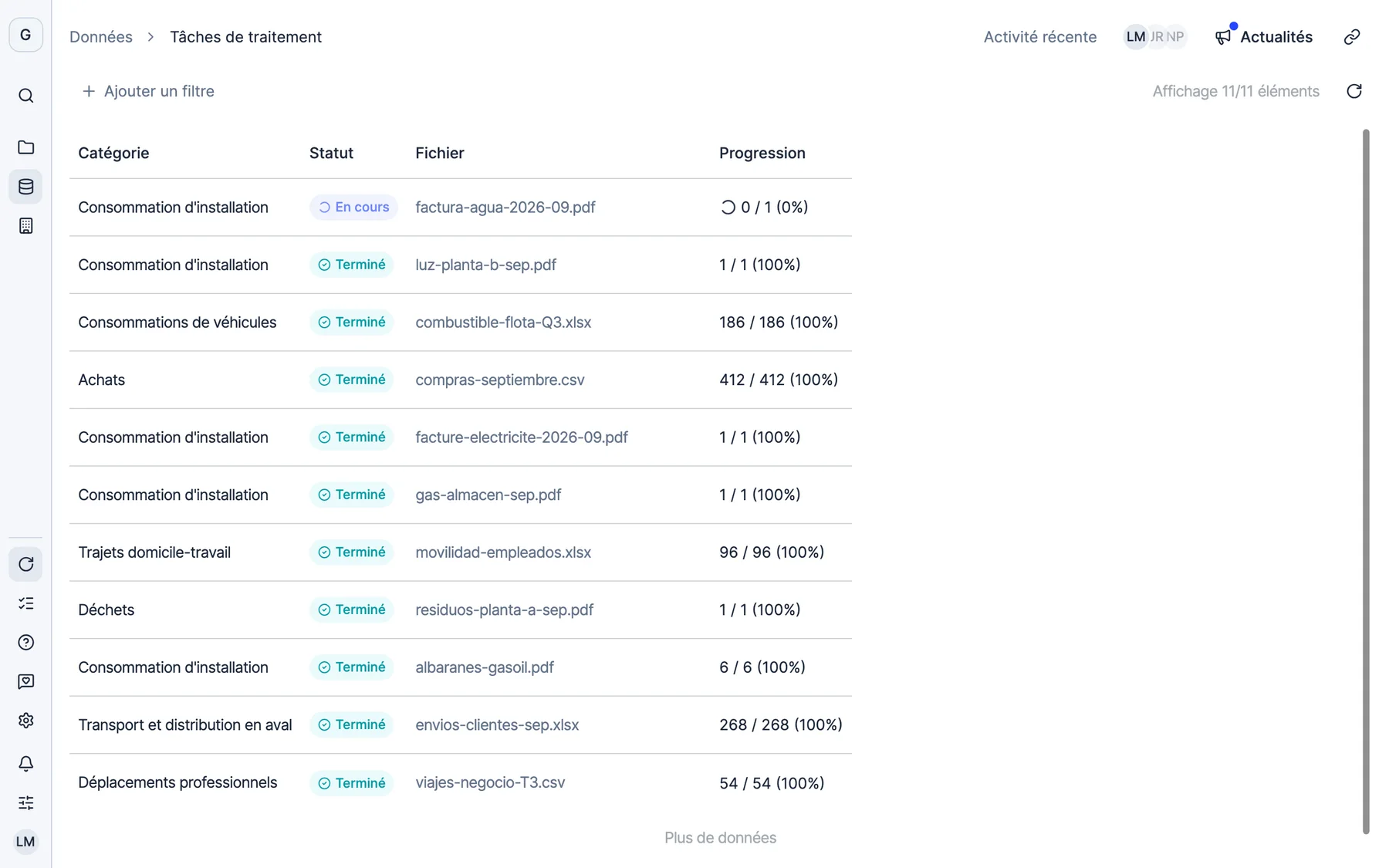Open the folder icon in sidebar
1389x868 pixels.
25,147
